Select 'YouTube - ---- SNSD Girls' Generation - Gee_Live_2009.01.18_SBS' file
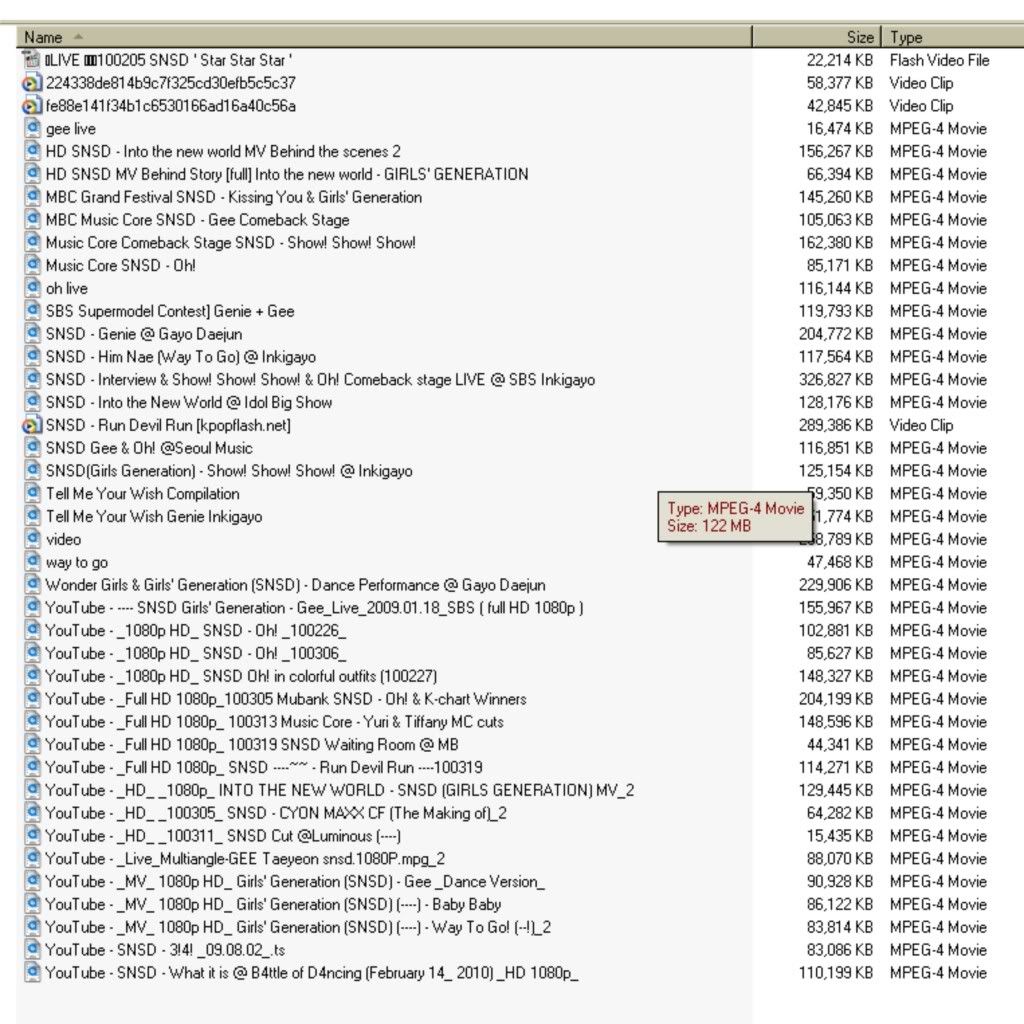1024x1024 pixels. pyautogui.click(x=314, y=608)
